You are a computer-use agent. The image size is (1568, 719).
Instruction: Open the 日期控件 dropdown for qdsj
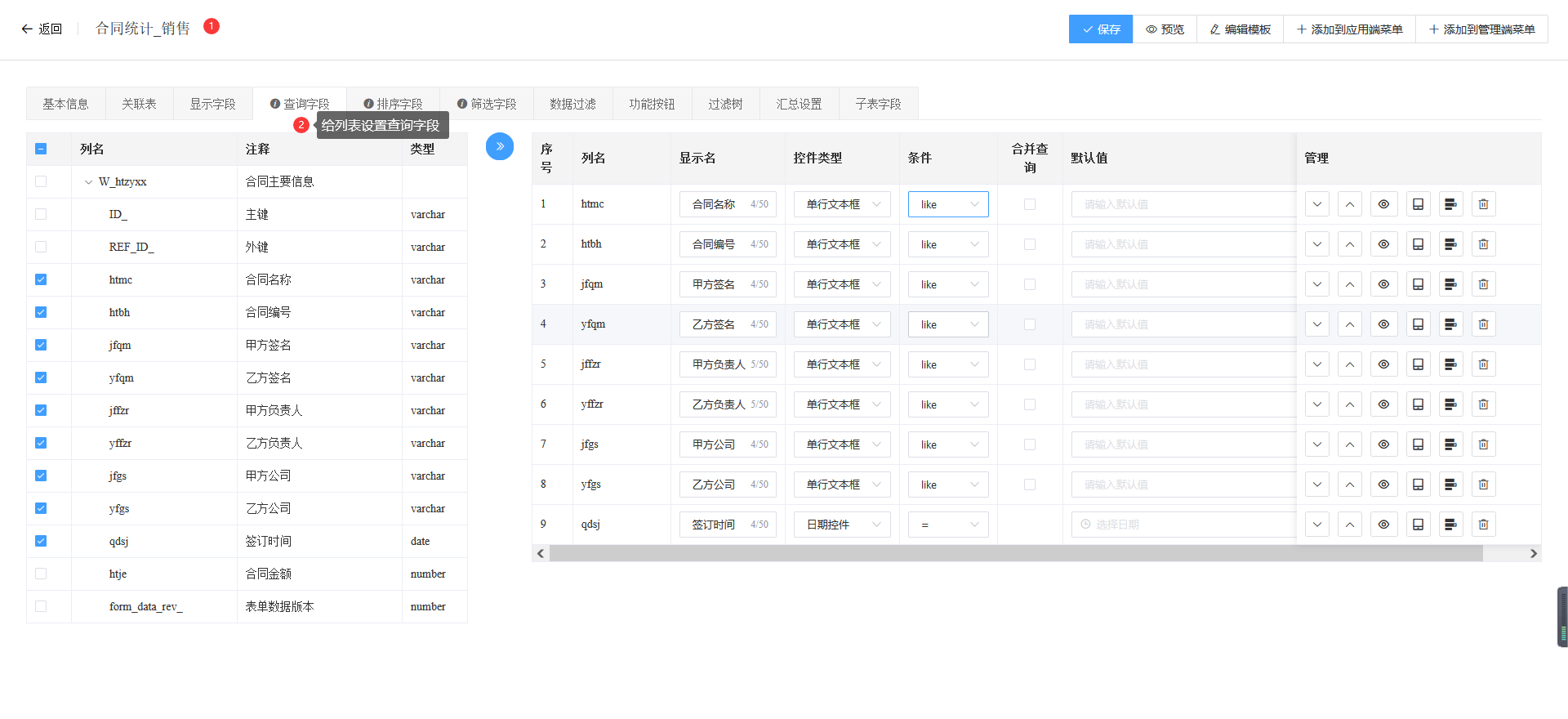click(842, 525)
